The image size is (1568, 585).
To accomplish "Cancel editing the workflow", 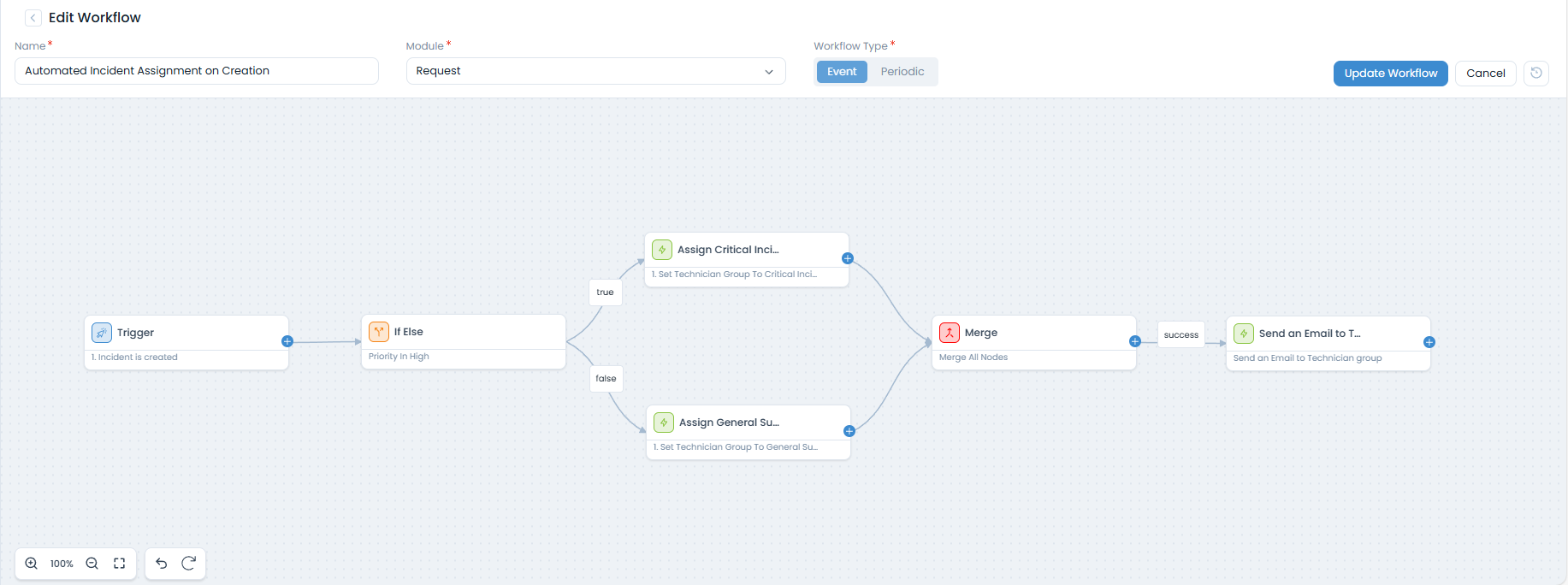I will click(x=1485, y=74).
